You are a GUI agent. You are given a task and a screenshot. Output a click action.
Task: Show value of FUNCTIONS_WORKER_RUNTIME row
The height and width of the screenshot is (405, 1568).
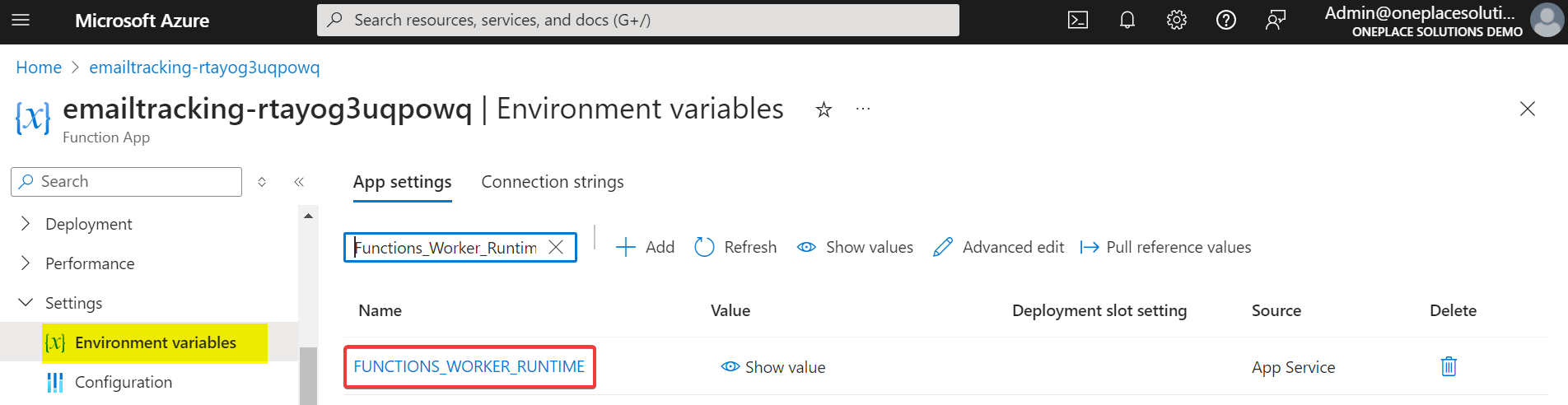click(x=773, y=367)
